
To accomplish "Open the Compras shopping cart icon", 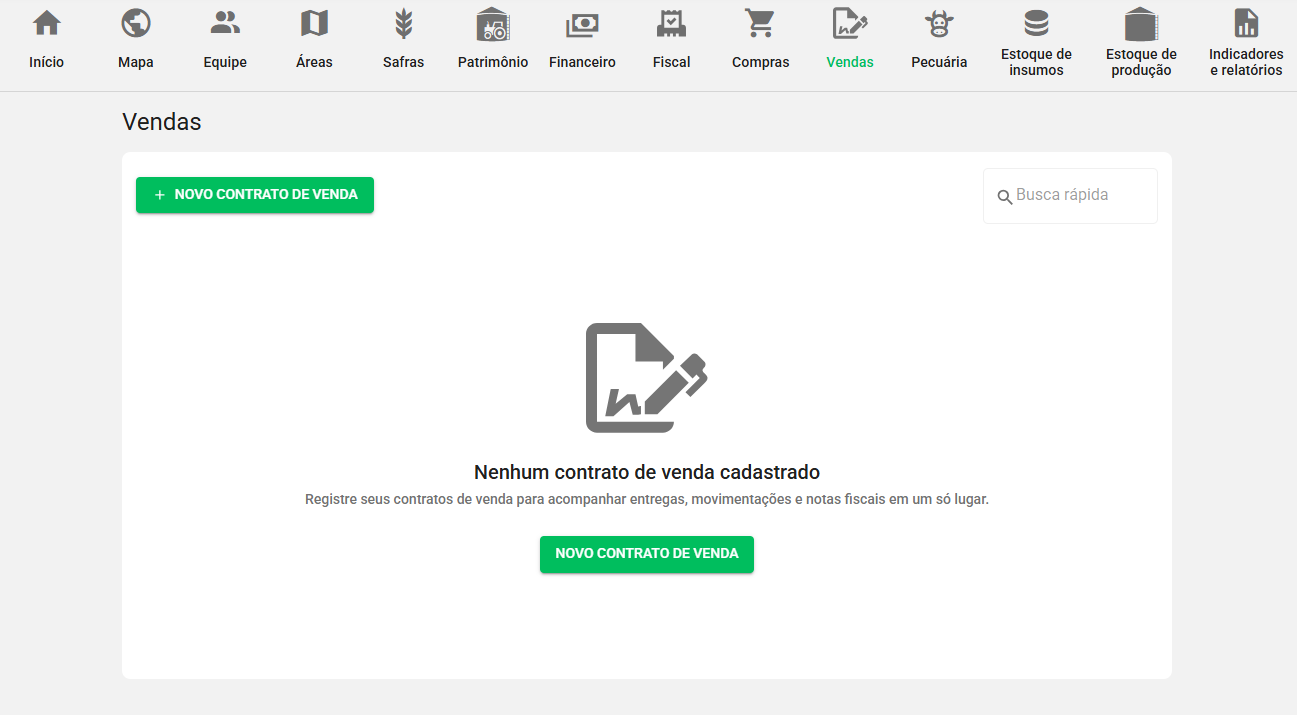I will (x=760, y=23).
